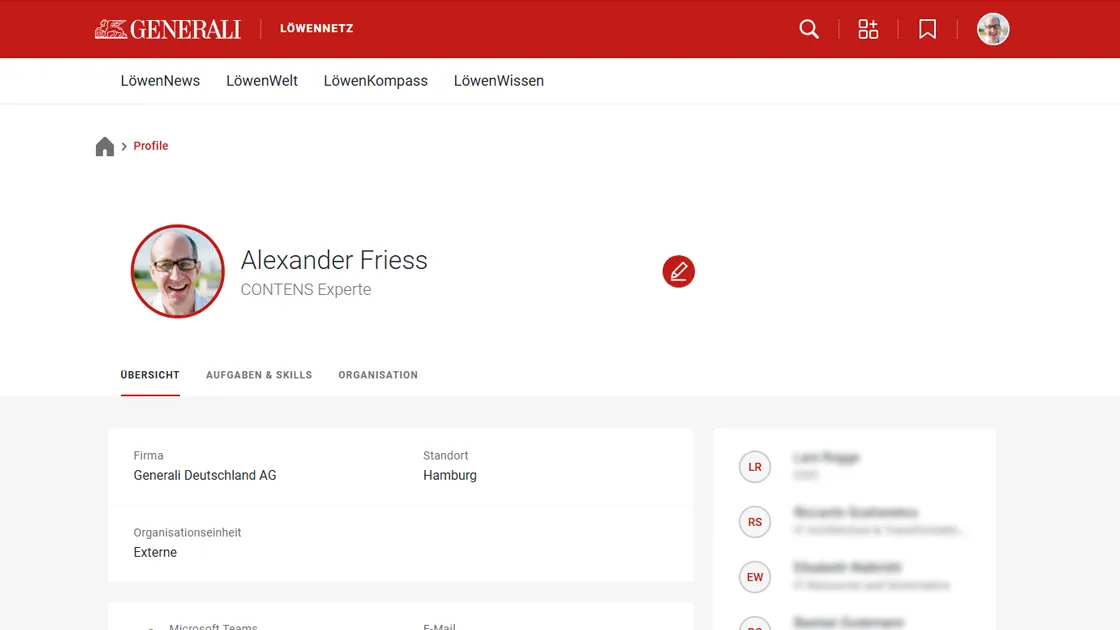Switch to the ORGANISATION tab
This screenshot has width=1120, height=630.
pos(378,374)
